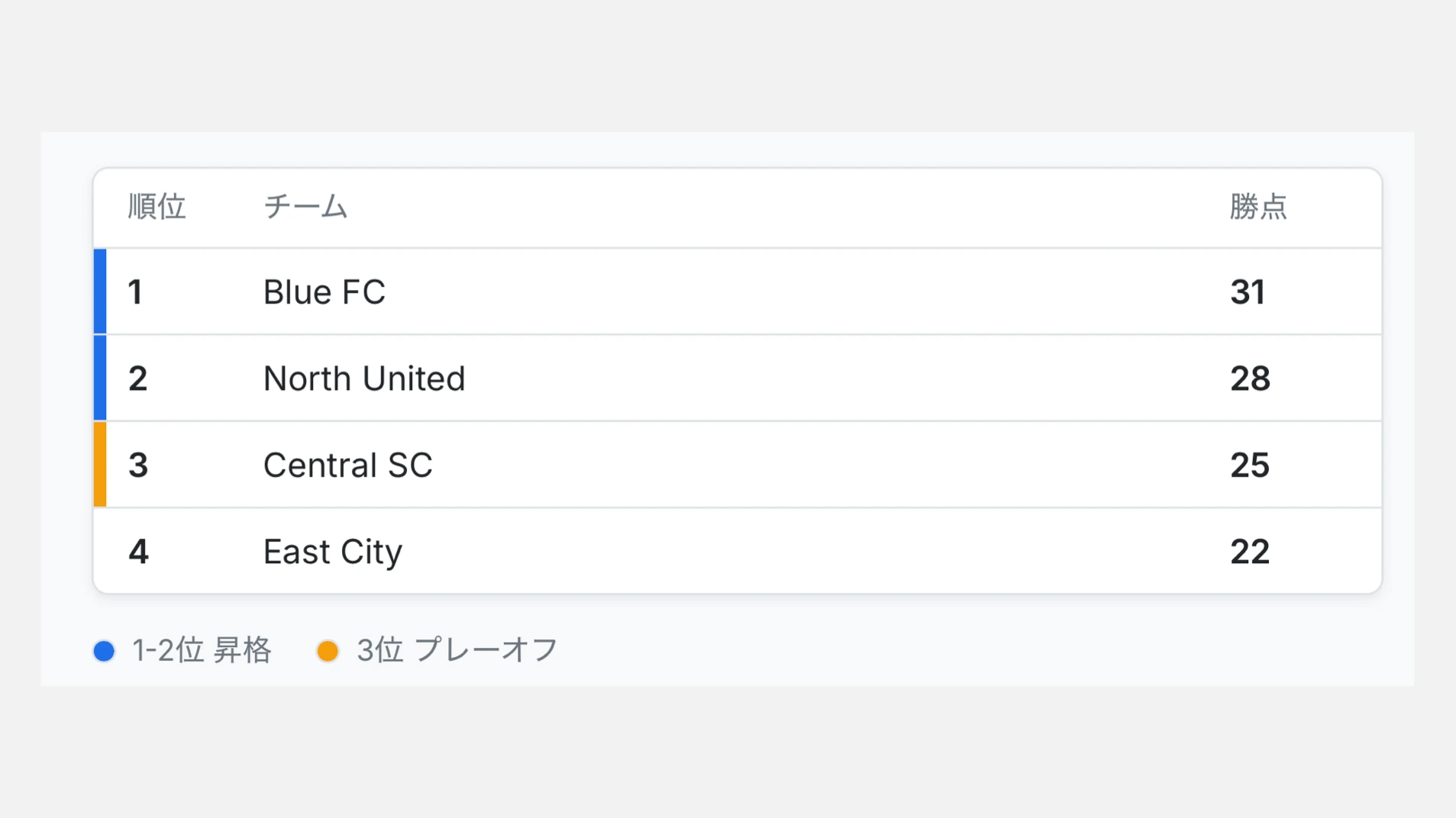Click the 3位 プレーオフ legend label
Image resolution: width=1456 pixels, height=818 pixels.
pos(457,651)
